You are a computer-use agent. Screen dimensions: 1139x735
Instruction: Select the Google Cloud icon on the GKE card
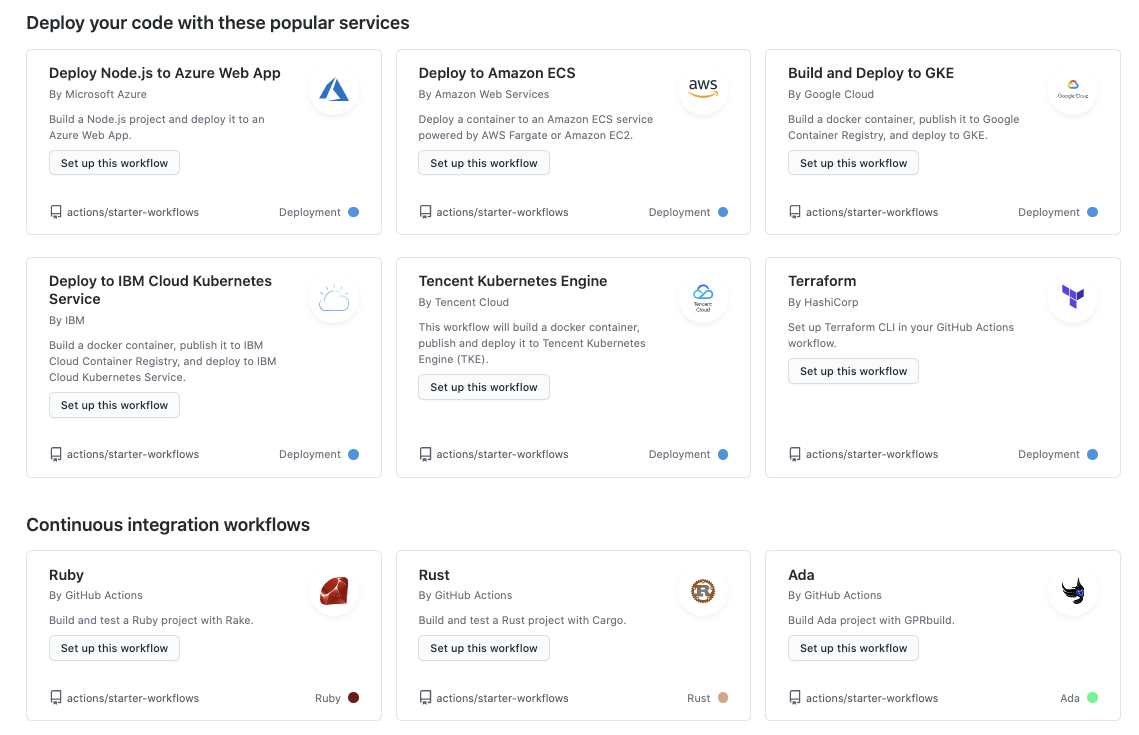(1072, 89)
